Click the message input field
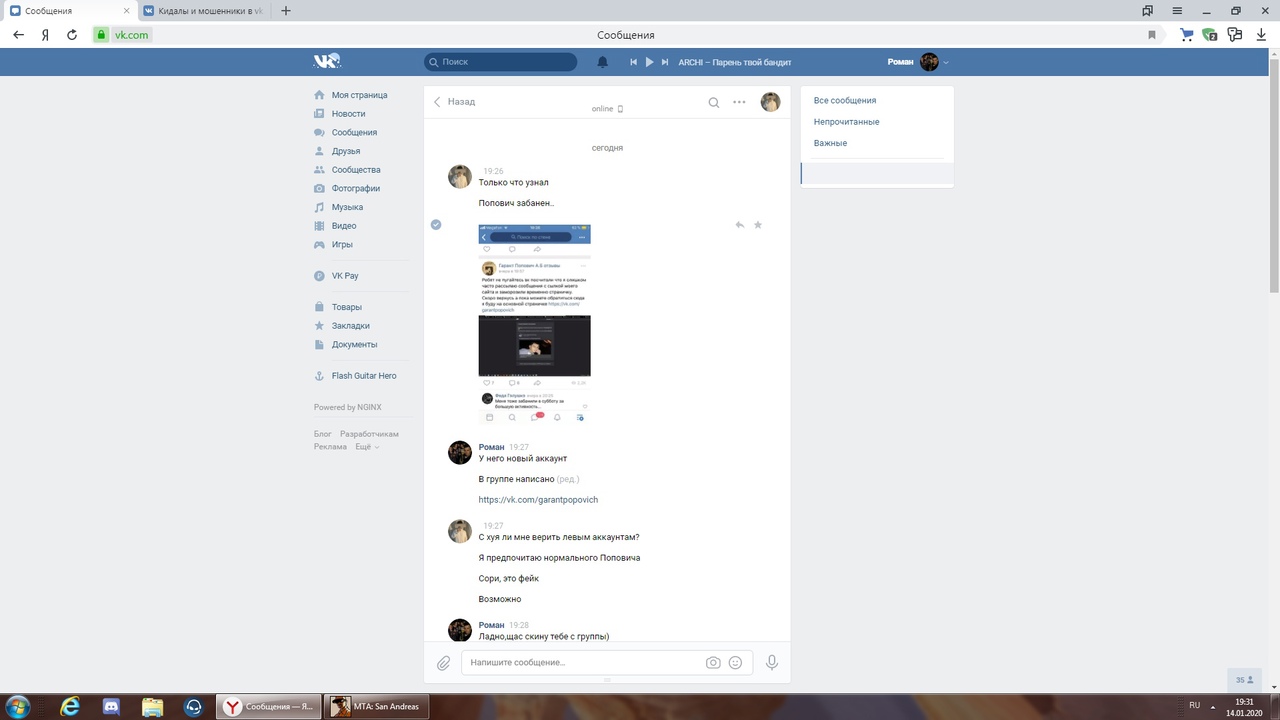 pos(580,663)
